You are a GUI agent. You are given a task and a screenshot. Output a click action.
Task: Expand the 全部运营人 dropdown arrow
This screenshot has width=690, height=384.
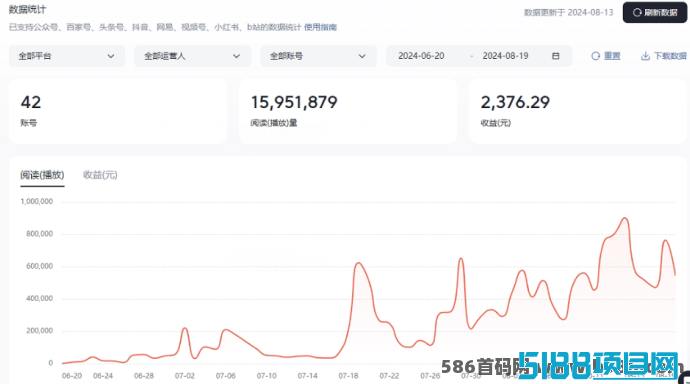pyautogui.click(x=236, y=56)
